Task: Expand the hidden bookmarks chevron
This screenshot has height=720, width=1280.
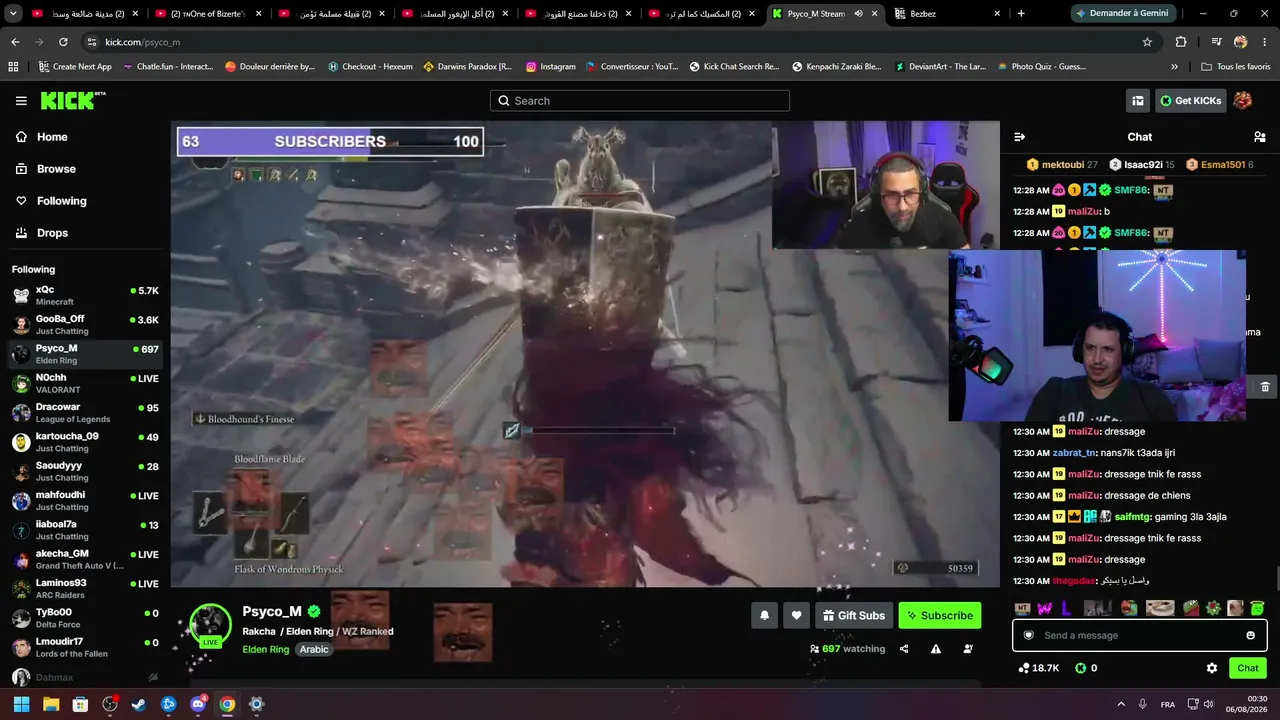Action: [x=1174, y=67]
